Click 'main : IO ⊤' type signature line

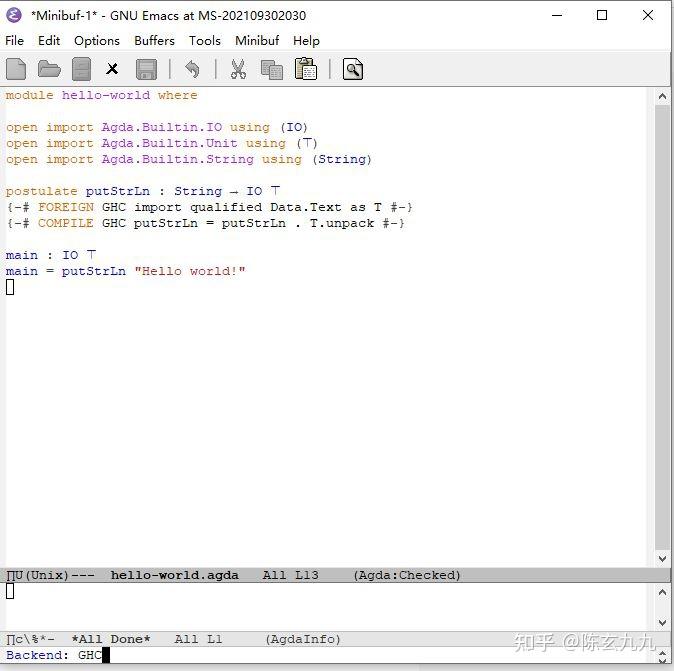[x=51, y=255]
